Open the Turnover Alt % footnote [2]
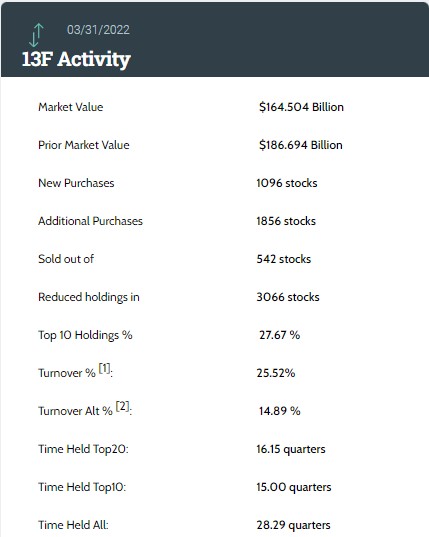This screenshot has width=429, height=537. pos(123,407)
